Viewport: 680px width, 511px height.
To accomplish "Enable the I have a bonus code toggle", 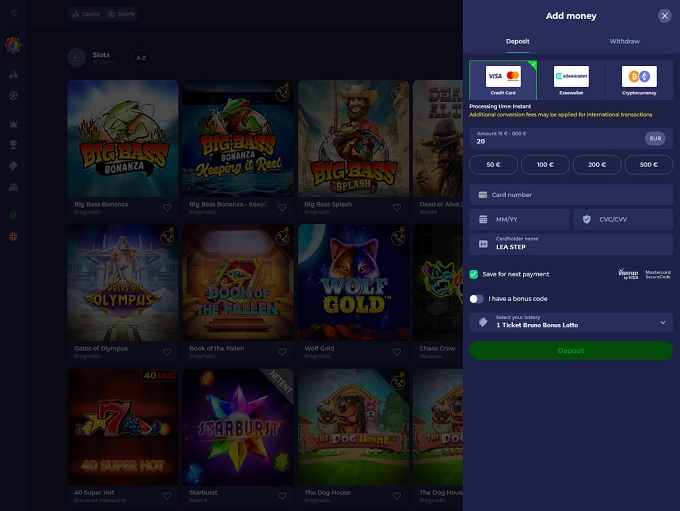I will (x=477, y=298).
